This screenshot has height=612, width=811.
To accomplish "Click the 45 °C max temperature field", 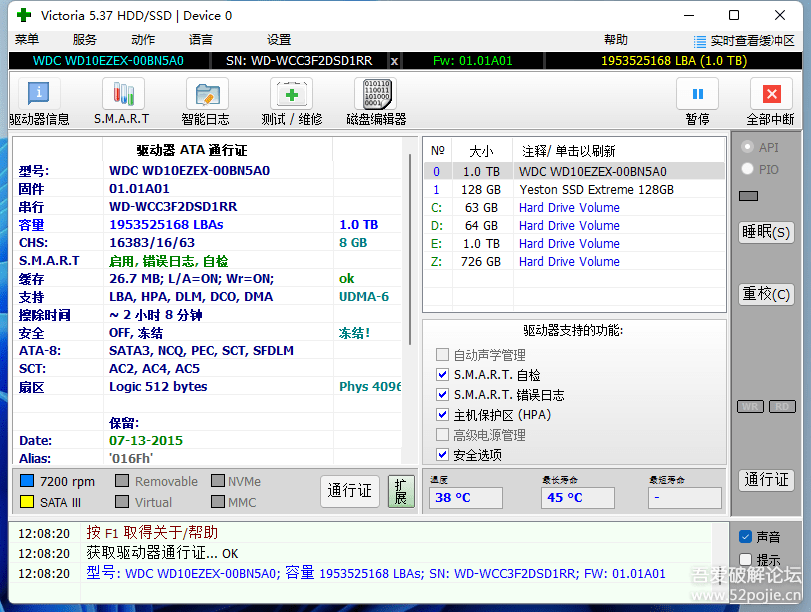I will coord(578,498).
